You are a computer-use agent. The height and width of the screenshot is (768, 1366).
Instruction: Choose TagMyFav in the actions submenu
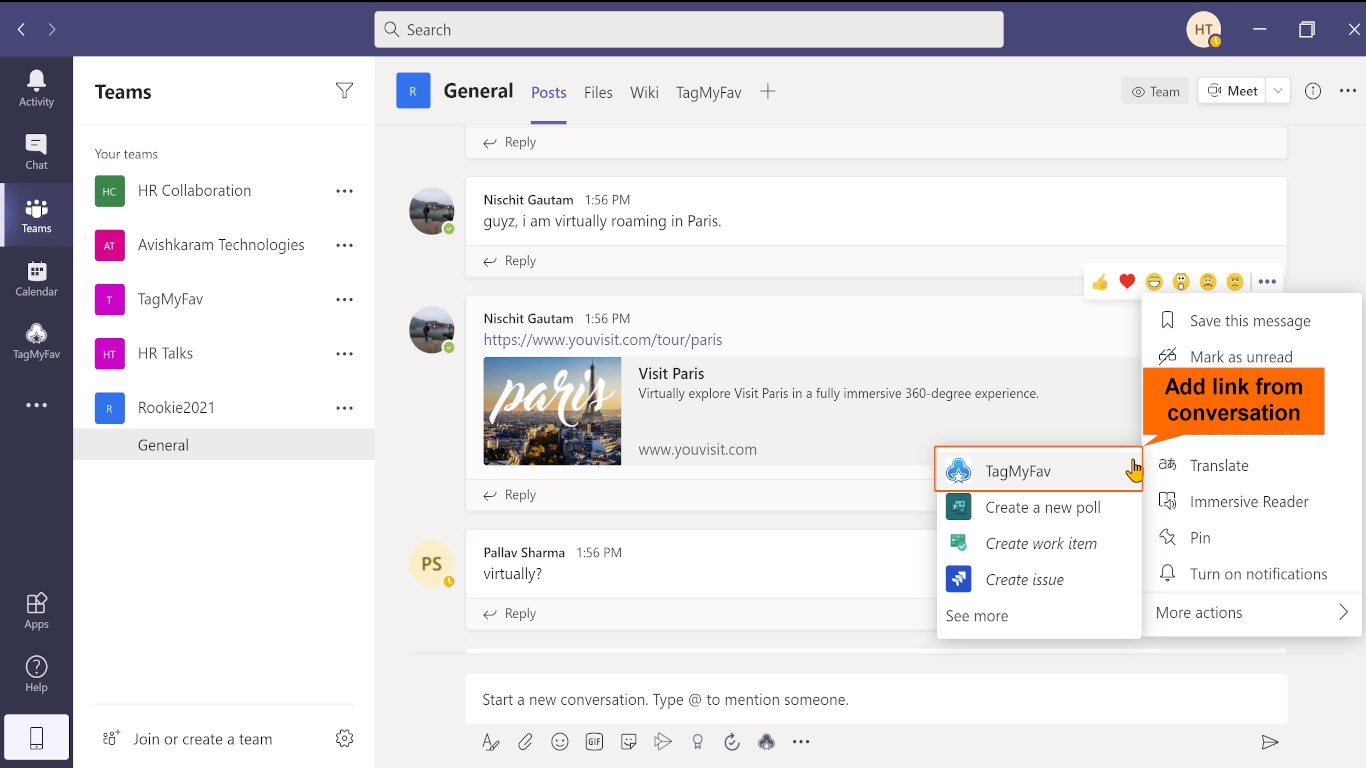(1039, 471)
